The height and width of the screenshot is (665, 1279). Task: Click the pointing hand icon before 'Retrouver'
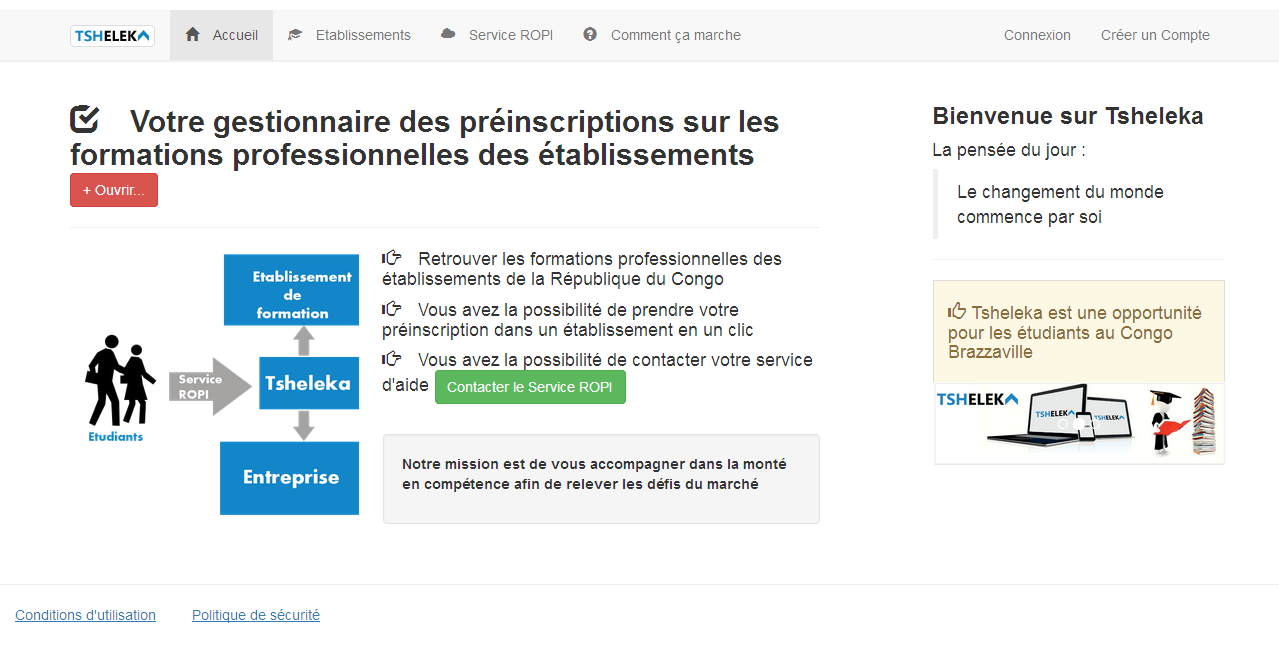[x=392, y=258]
